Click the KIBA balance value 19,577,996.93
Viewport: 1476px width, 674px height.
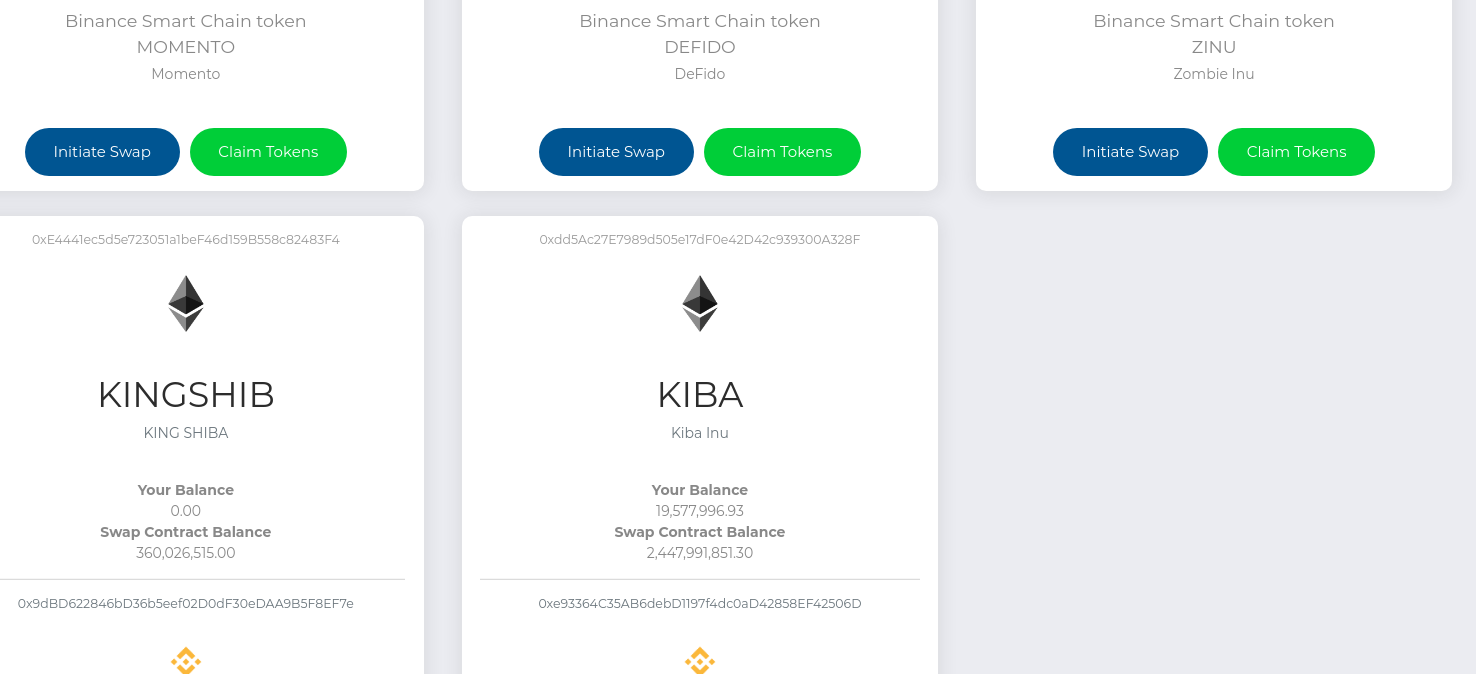700,511
